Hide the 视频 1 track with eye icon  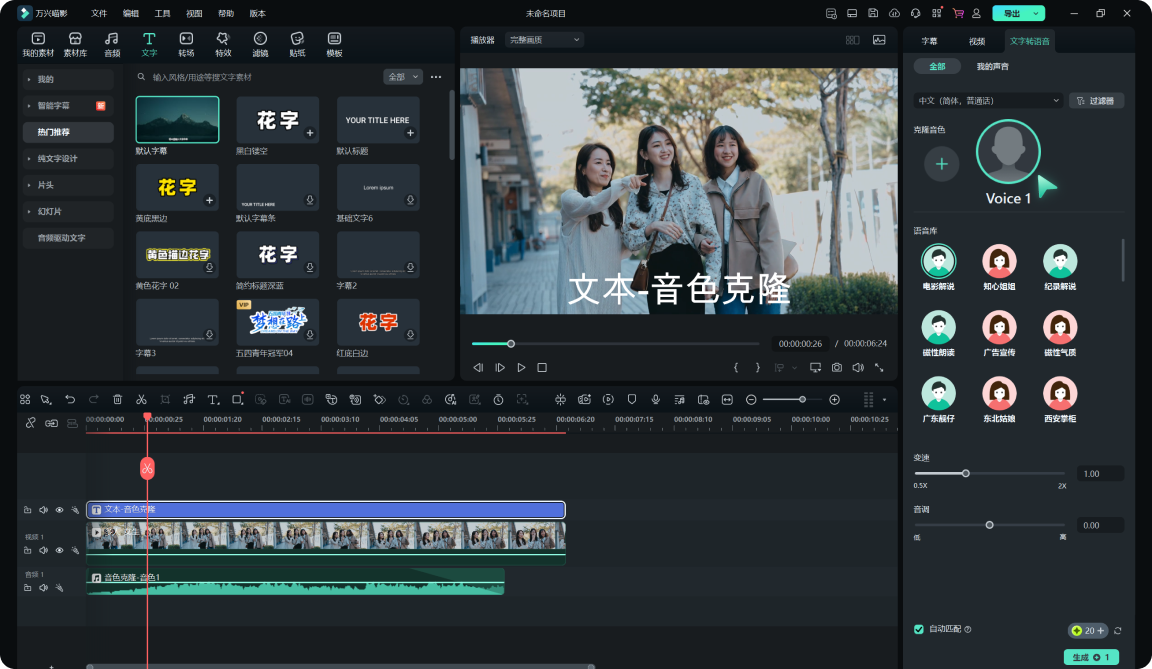tap(59, 550)
